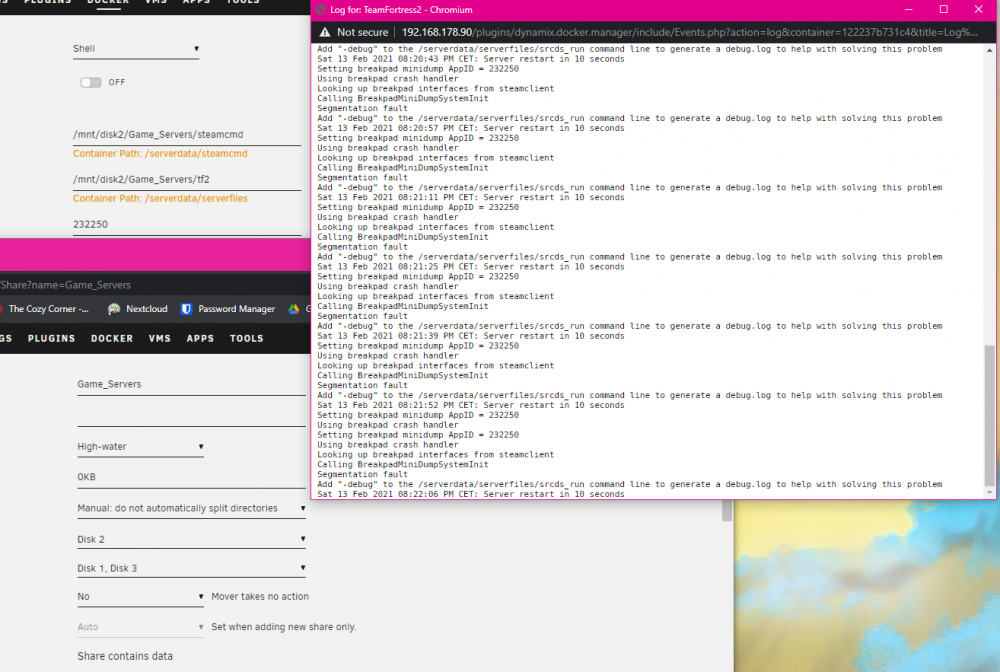The height and width of the screenshot is (672, 1000).
Task: Open the No dropdown beside Mover takes no action
Action: pyautogui.click(x=140, y=597)
